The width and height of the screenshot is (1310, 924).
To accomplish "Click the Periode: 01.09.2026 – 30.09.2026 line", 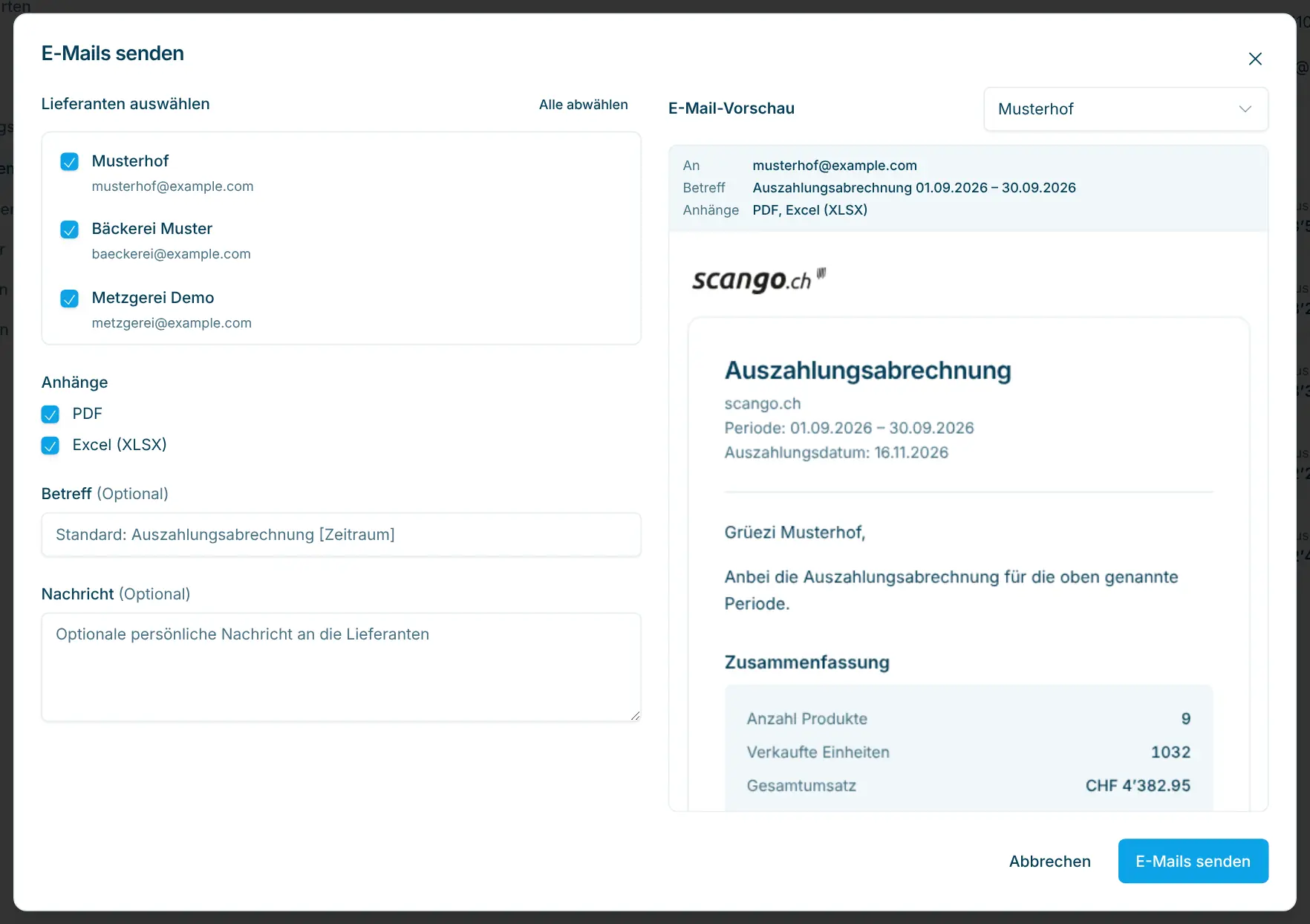I will click(849, 428).
